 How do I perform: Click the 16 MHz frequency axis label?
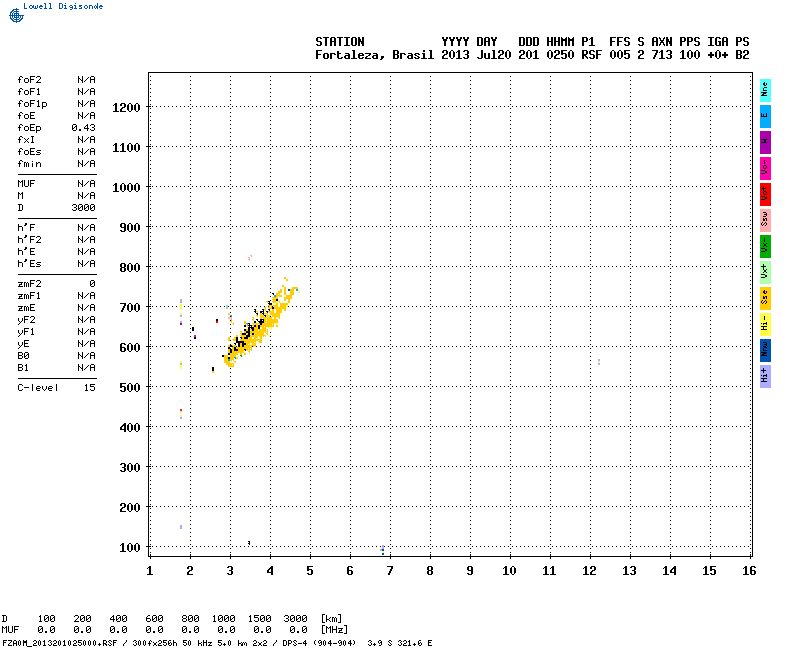point(749,571)
